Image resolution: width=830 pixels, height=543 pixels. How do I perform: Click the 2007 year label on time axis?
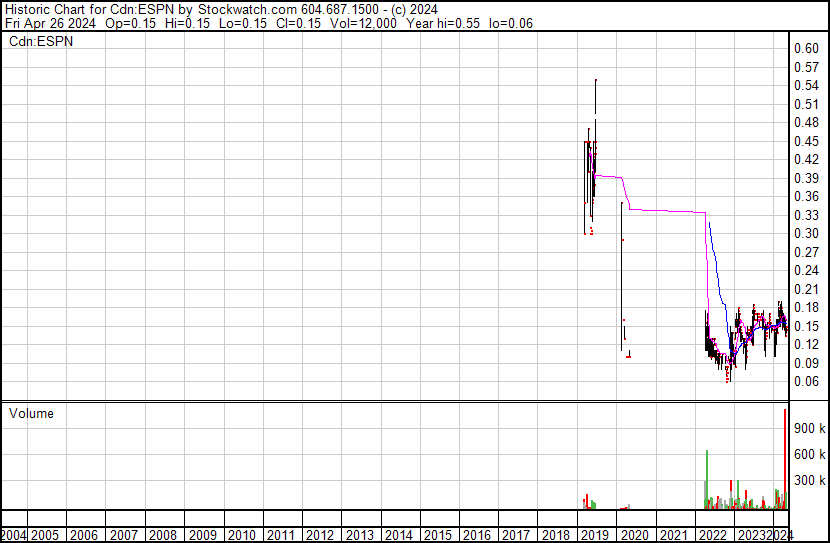pos(123,535)
